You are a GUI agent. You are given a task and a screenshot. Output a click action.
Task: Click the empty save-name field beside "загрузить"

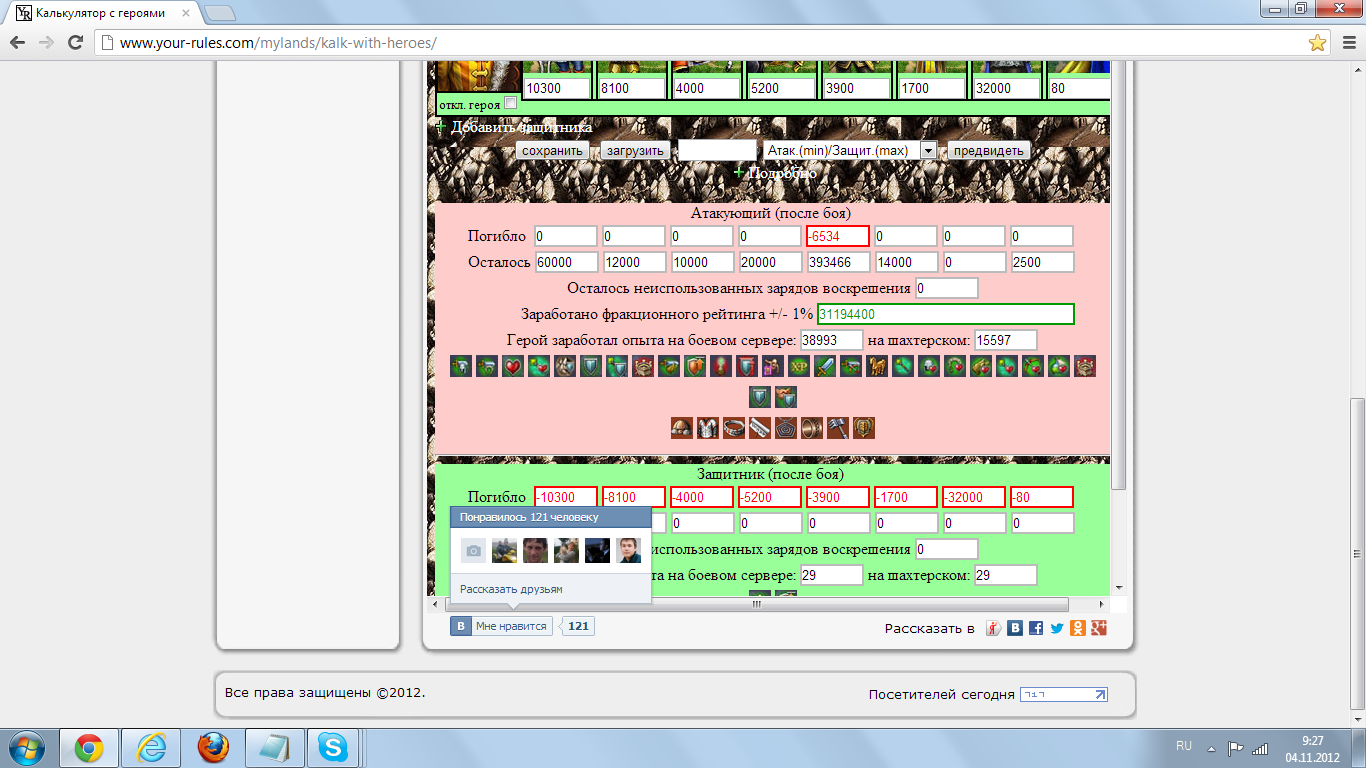[717, 150]
